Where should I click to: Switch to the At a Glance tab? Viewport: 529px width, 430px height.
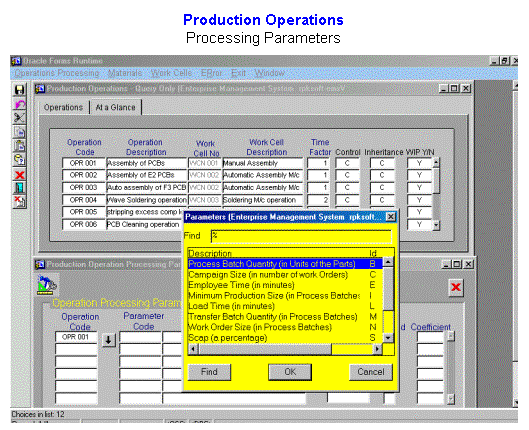point(115,108)
